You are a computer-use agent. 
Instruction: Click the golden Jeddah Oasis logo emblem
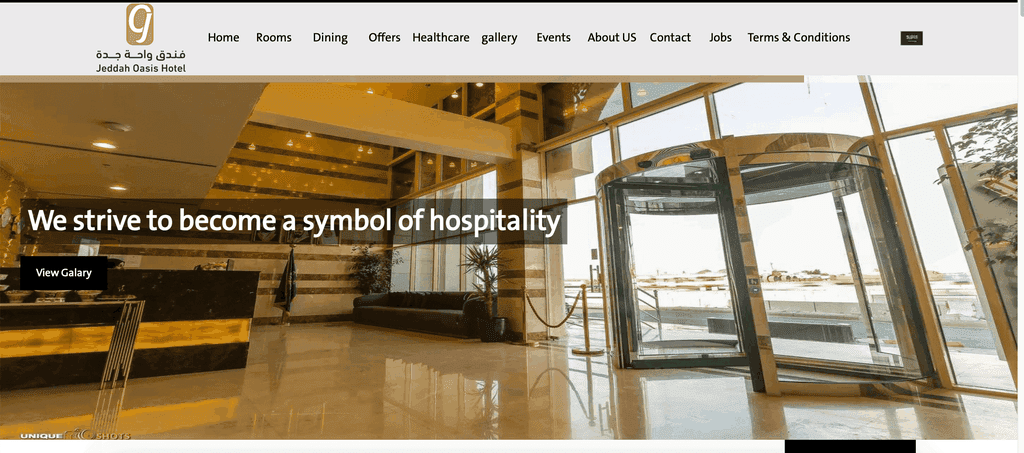[x=140, y=24]
